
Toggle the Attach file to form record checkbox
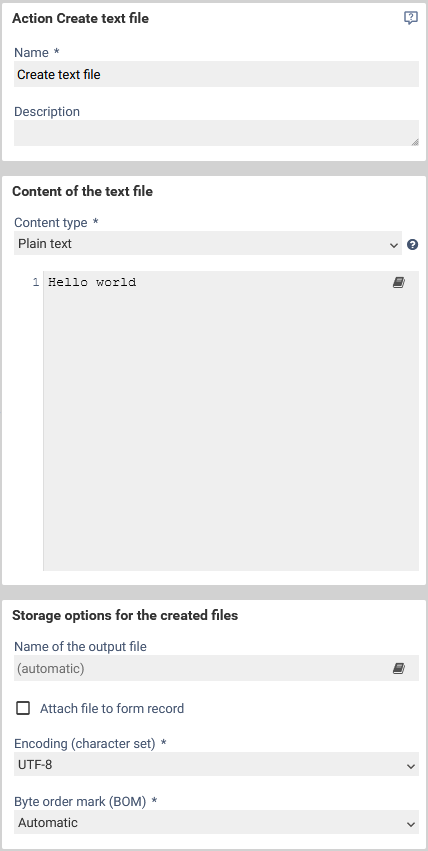click(23, 708)
